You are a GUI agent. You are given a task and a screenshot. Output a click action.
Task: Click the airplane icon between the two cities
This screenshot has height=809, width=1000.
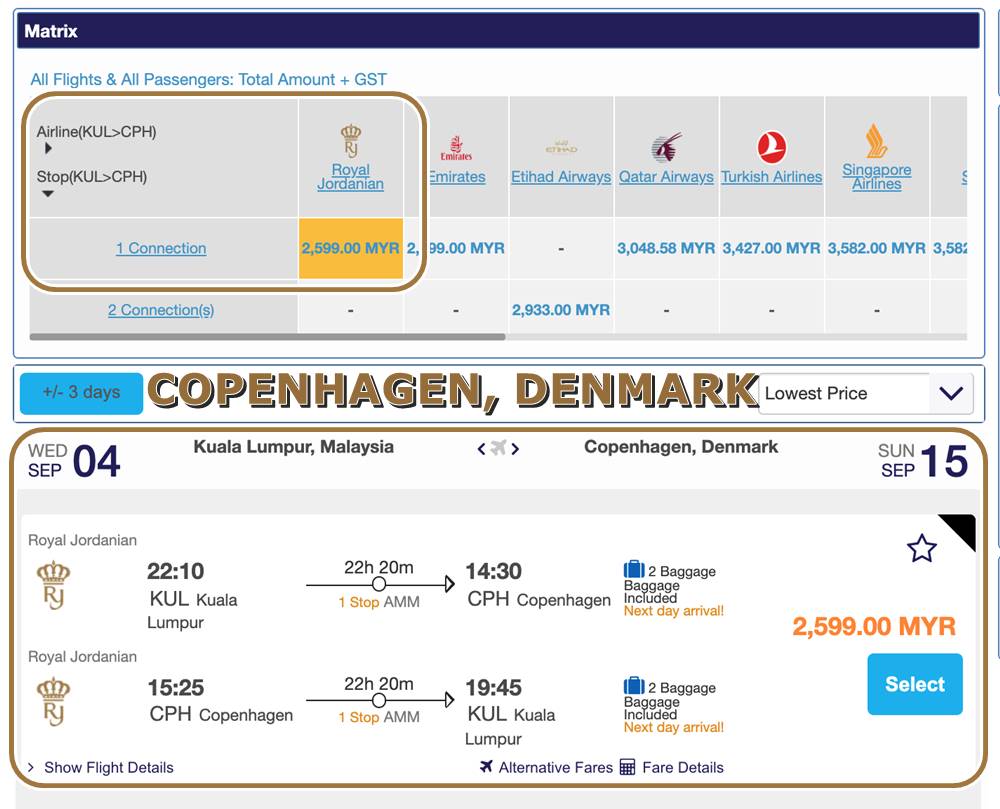(498, 448)
